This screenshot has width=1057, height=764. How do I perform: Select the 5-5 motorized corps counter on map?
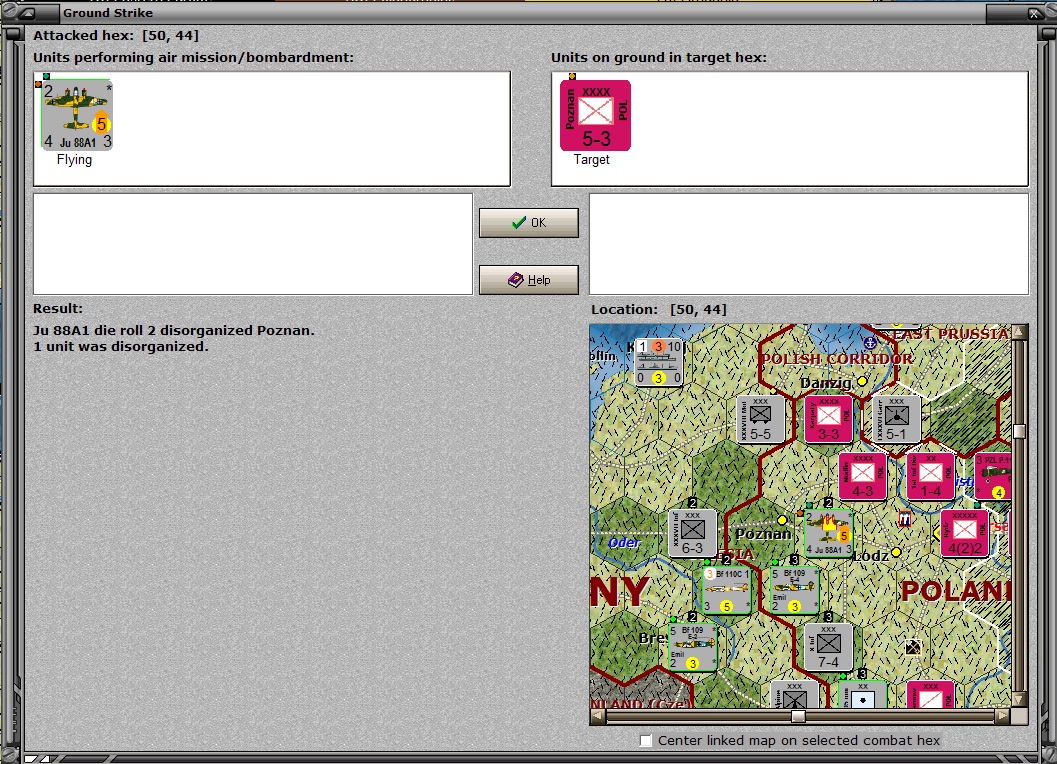pyautogui.click(x=760, y=419)
